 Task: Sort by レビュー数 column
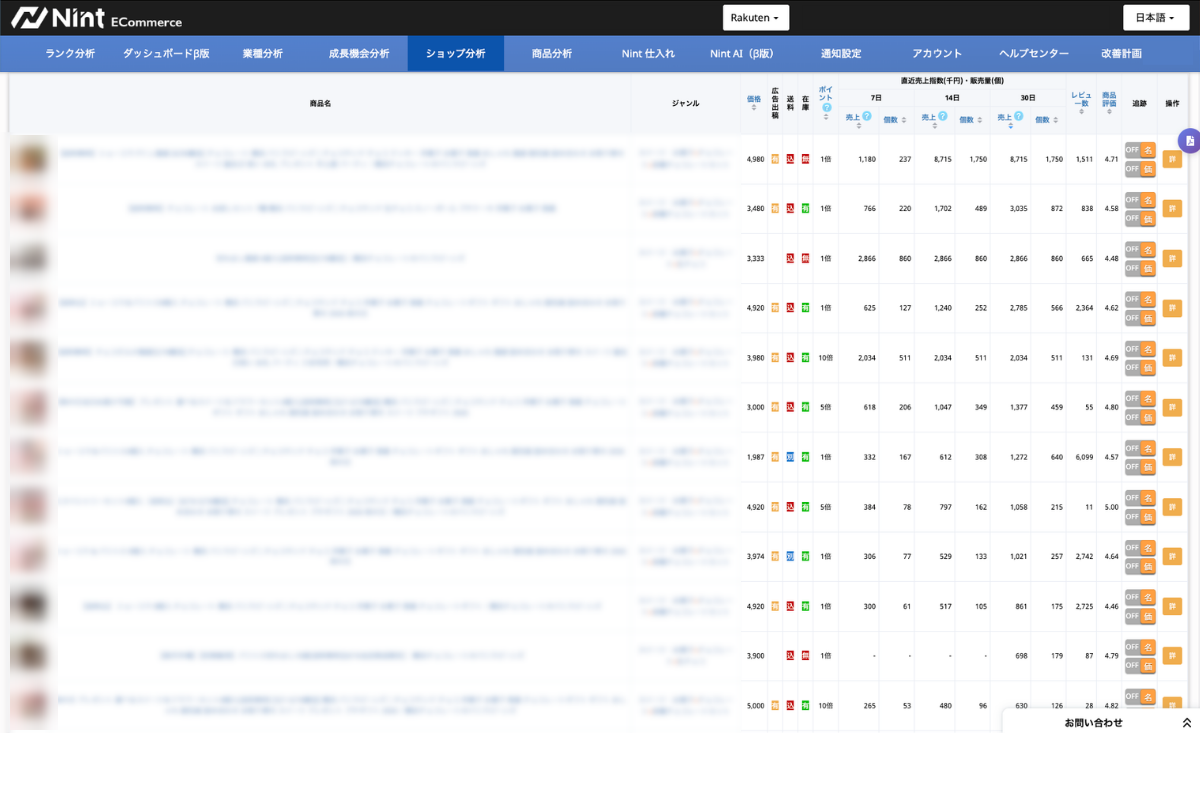coord(1081,102)
